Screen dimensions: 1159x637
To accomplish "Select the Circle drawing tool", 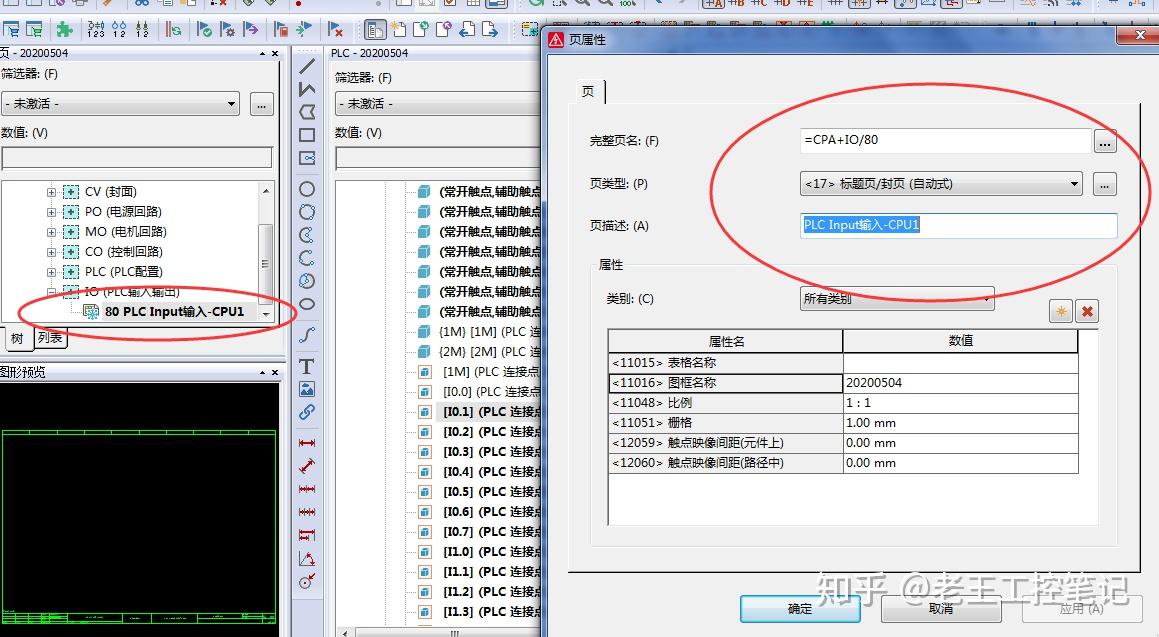I will coord(307,190).
